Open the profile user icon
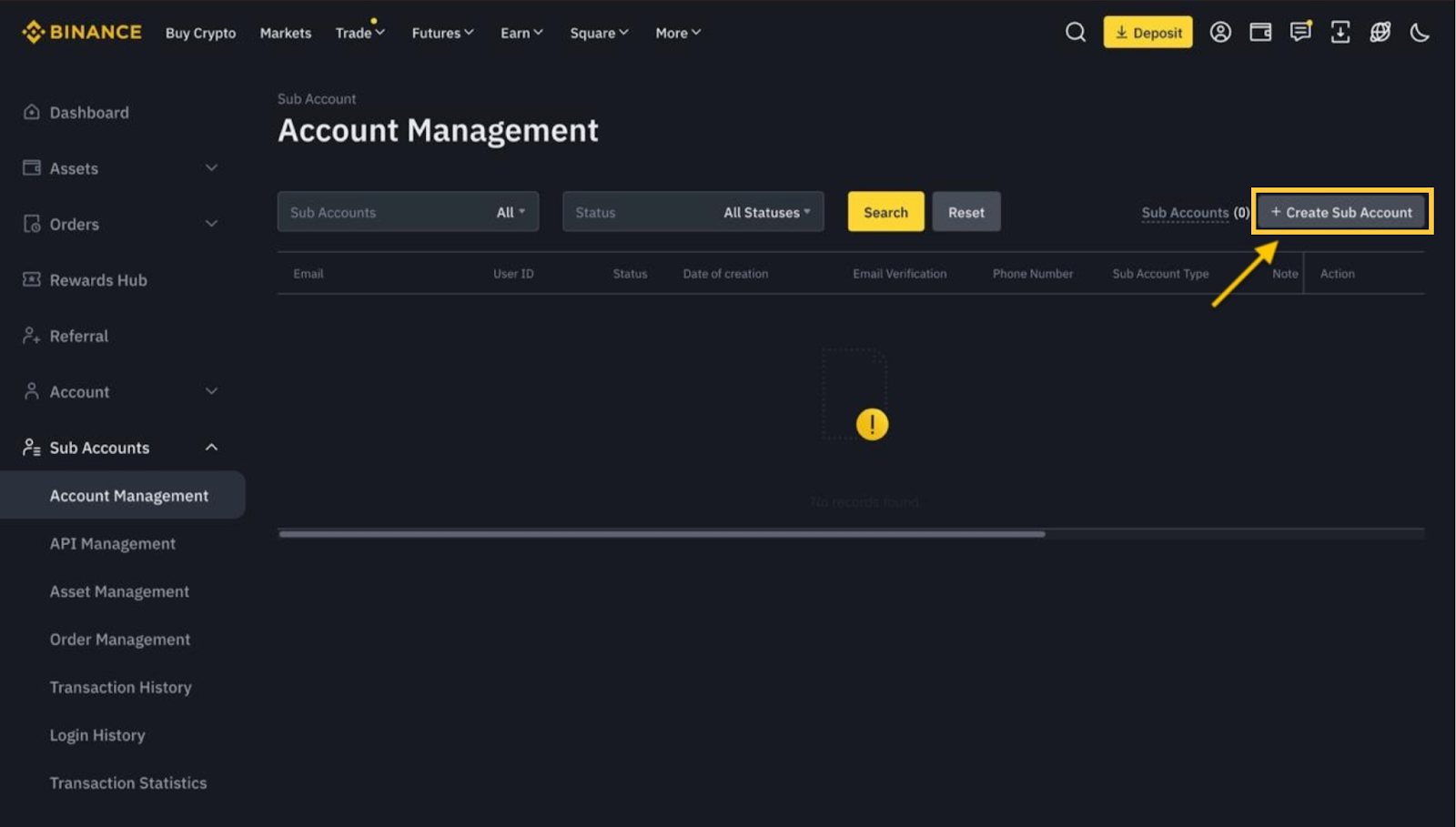The width and height of the screenshot is (1456, 827). pyautogui.click(x=1220, y=33)
